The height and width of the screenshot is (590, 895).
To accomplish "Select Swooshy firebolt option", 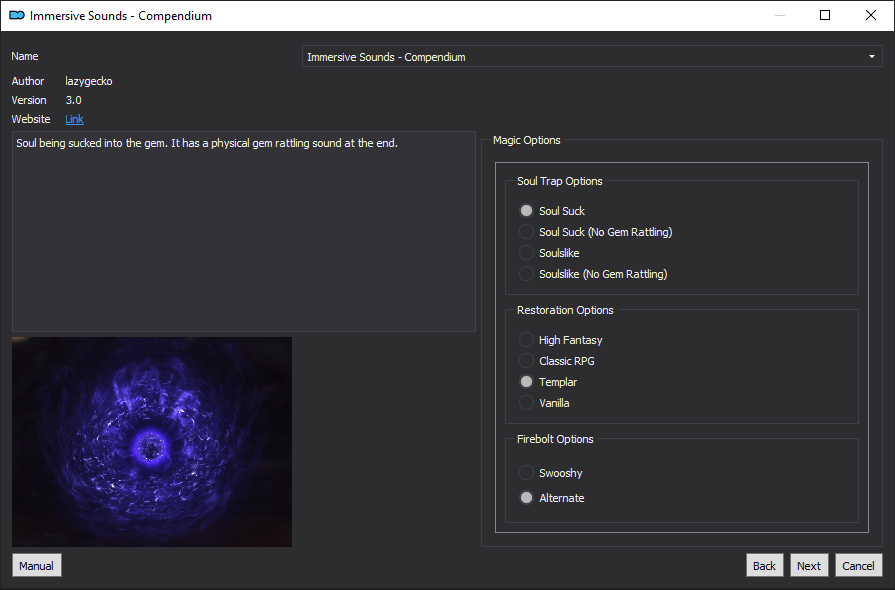I will [527, 473].
